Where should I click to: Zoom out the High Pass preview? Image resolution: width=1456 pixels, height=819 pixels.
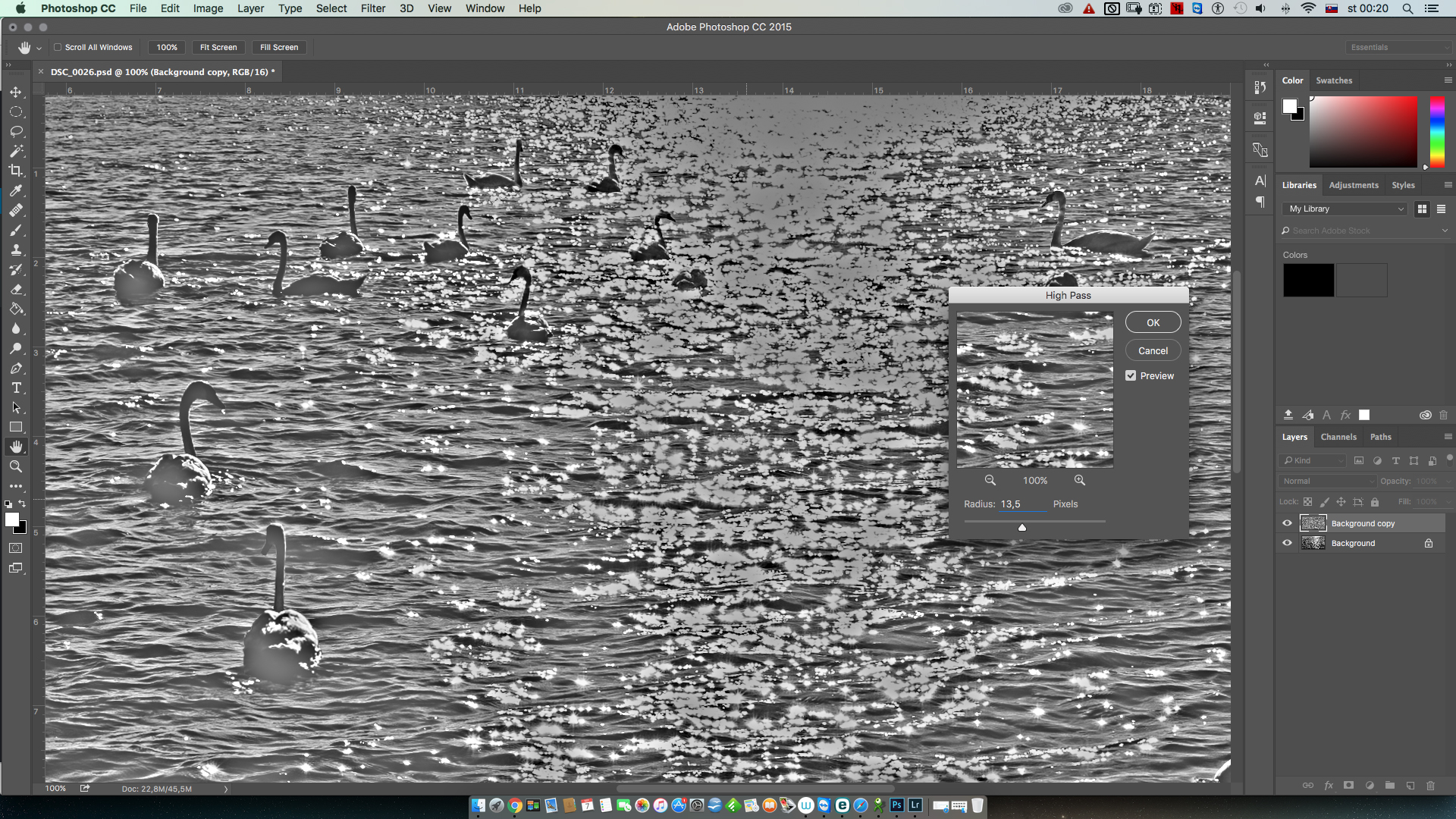(990, 480)
